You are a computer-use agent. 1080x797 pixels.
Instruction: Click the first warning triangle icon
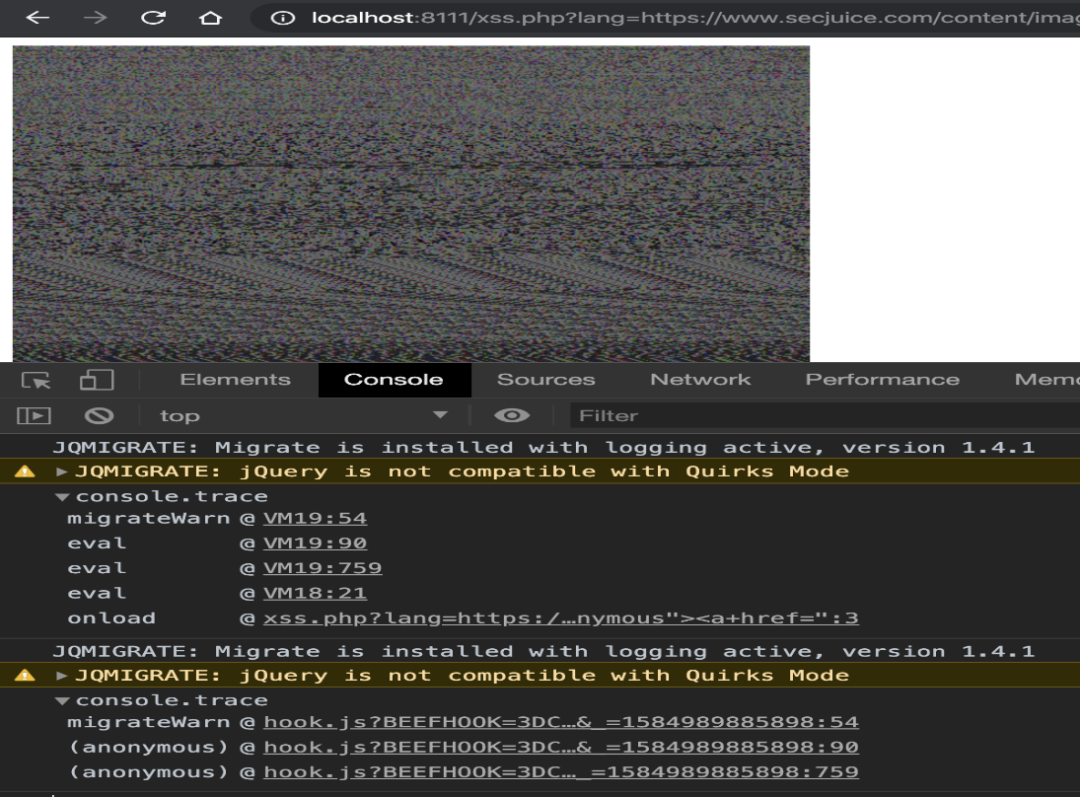(x=25, y=472)
